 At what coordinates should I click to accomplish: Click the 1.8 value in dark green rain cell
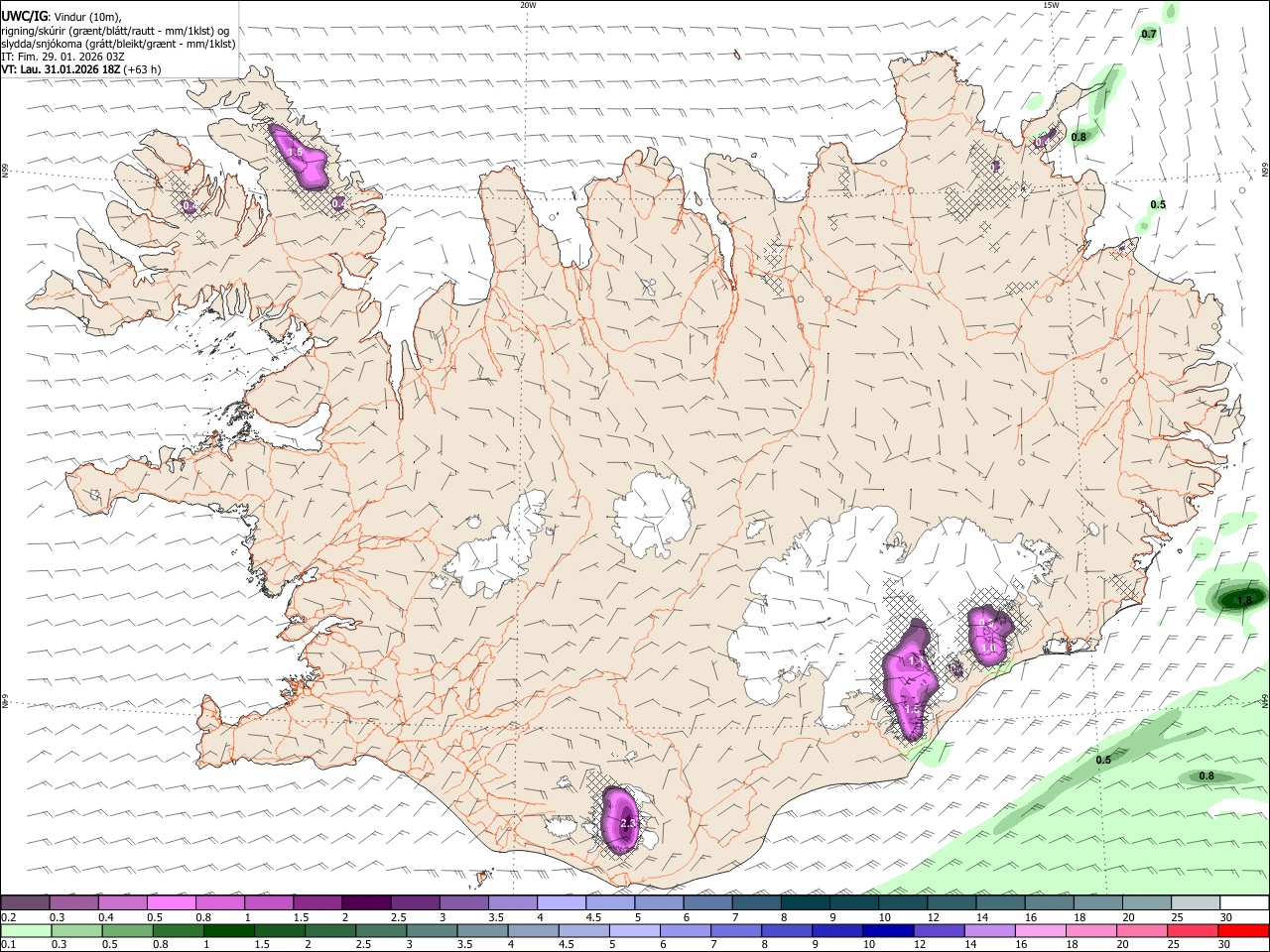tap(1246, 600)
